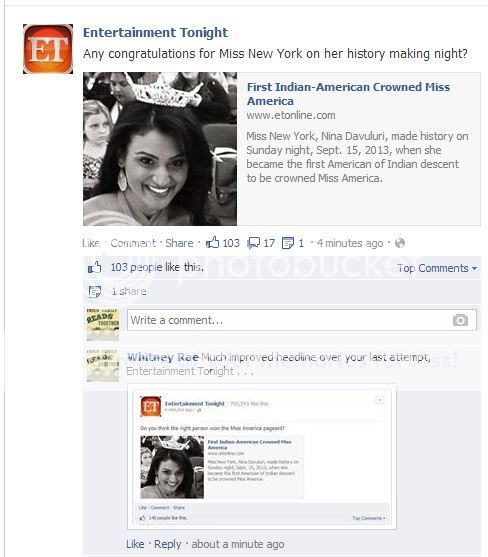488x557 pixels.
Task: Click the share note icon beside 1
Action: coord(288,243)
